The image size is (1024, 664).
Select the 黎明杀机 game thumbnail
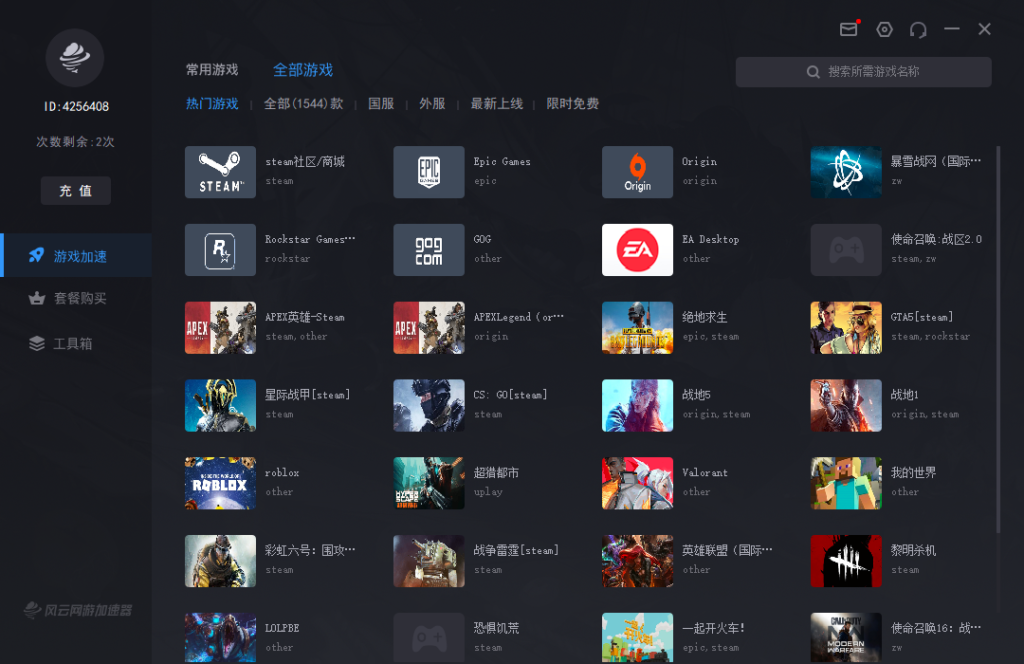coord(846,560)
